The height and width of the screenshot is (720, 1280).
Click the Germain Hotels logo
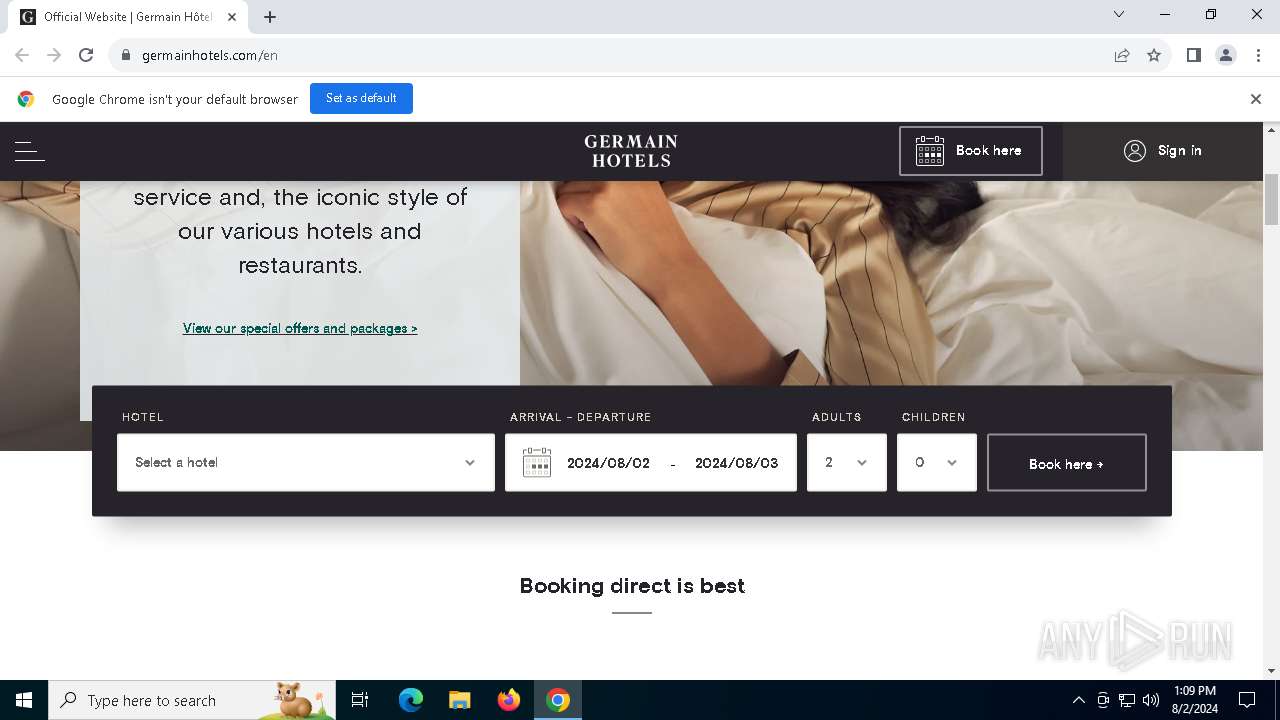631,151
